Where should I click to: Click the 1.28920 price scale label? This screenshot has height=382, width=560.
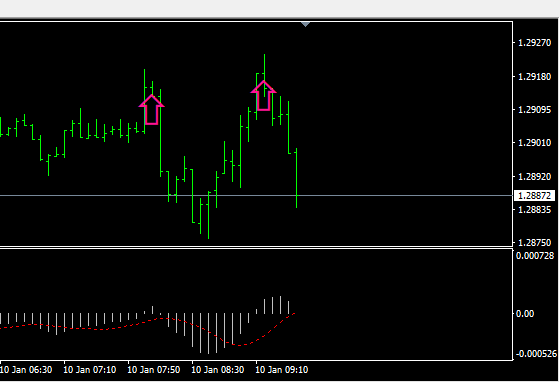click(534, 177)
